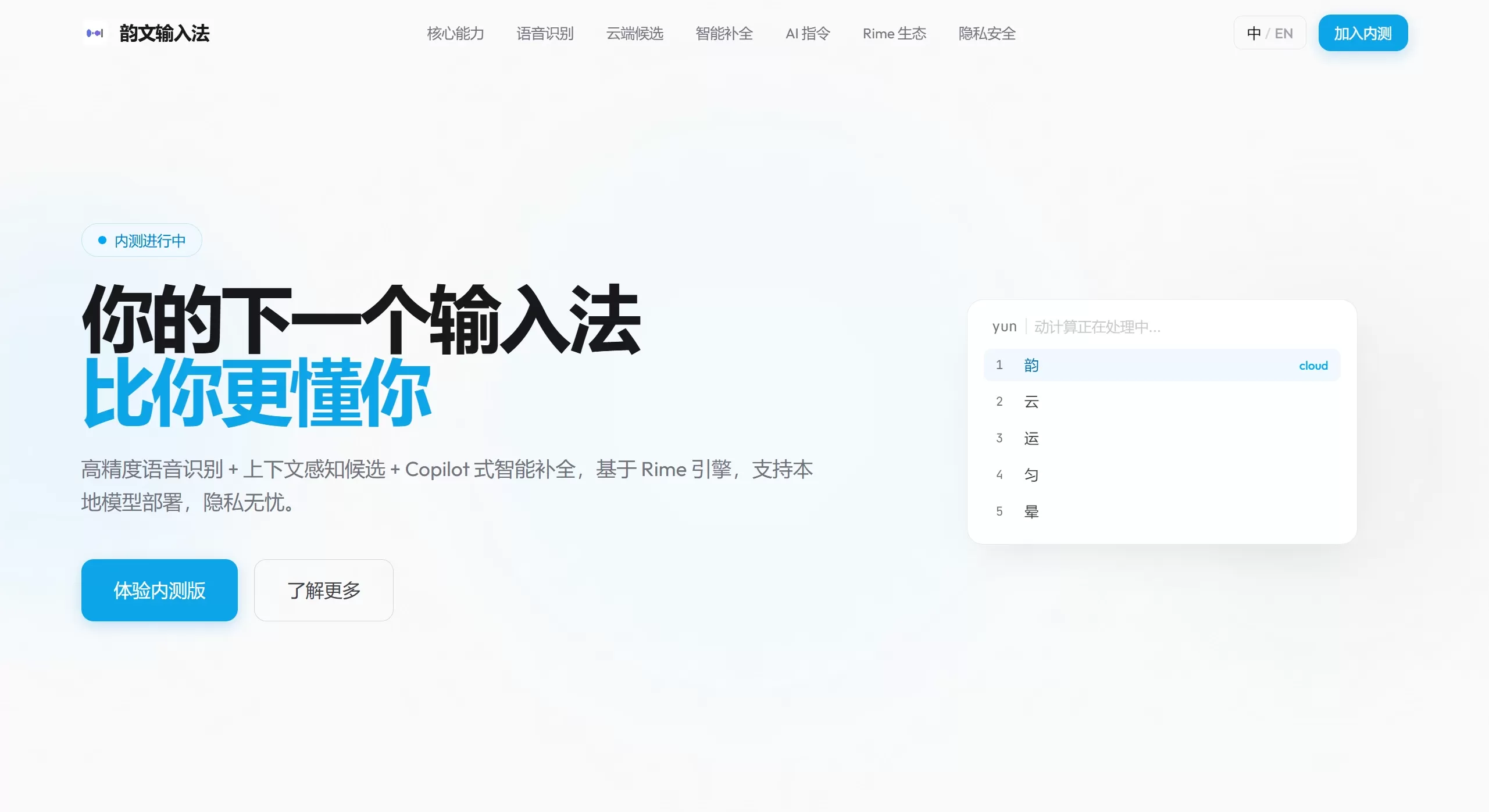Click the blue dot in 内测进行中 badge

(x=101, y=239)
